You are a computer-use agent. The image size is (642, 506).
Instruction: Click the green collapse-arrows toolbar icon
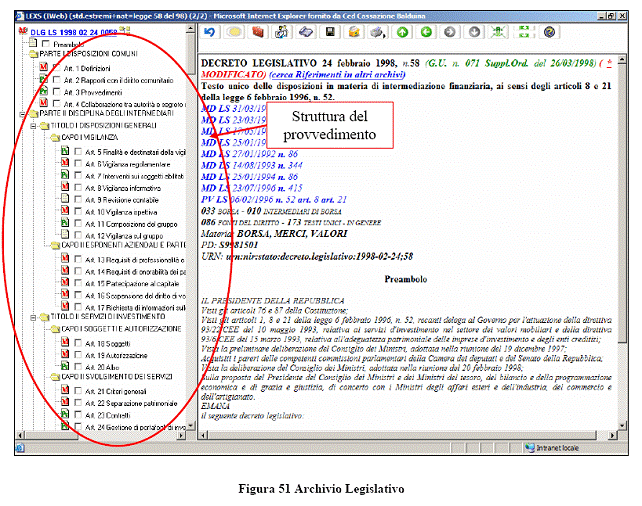pos(498,32)
